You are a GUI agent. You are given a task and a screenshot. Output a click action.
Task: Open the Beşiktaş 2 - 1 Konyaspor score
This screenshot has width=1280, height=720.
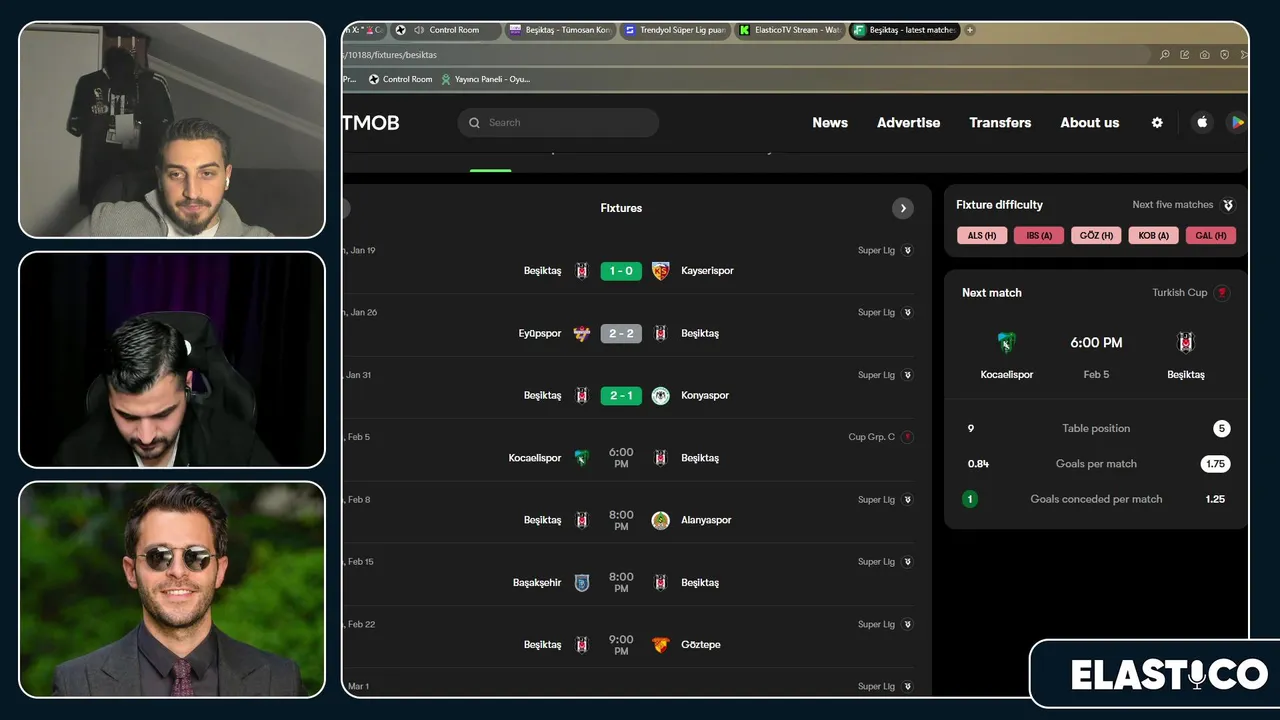(x=621, y=395)
